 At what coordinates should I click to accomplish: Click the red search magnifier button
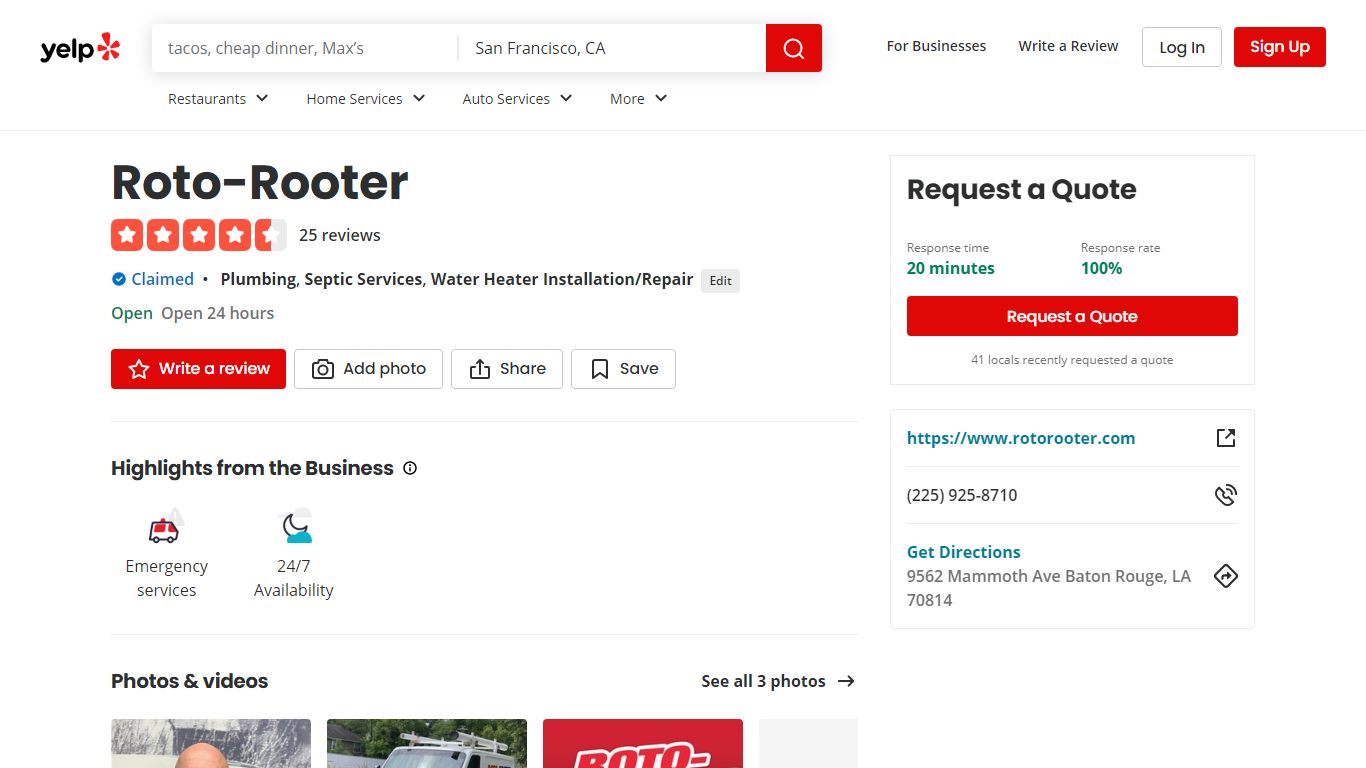[794, 48]
